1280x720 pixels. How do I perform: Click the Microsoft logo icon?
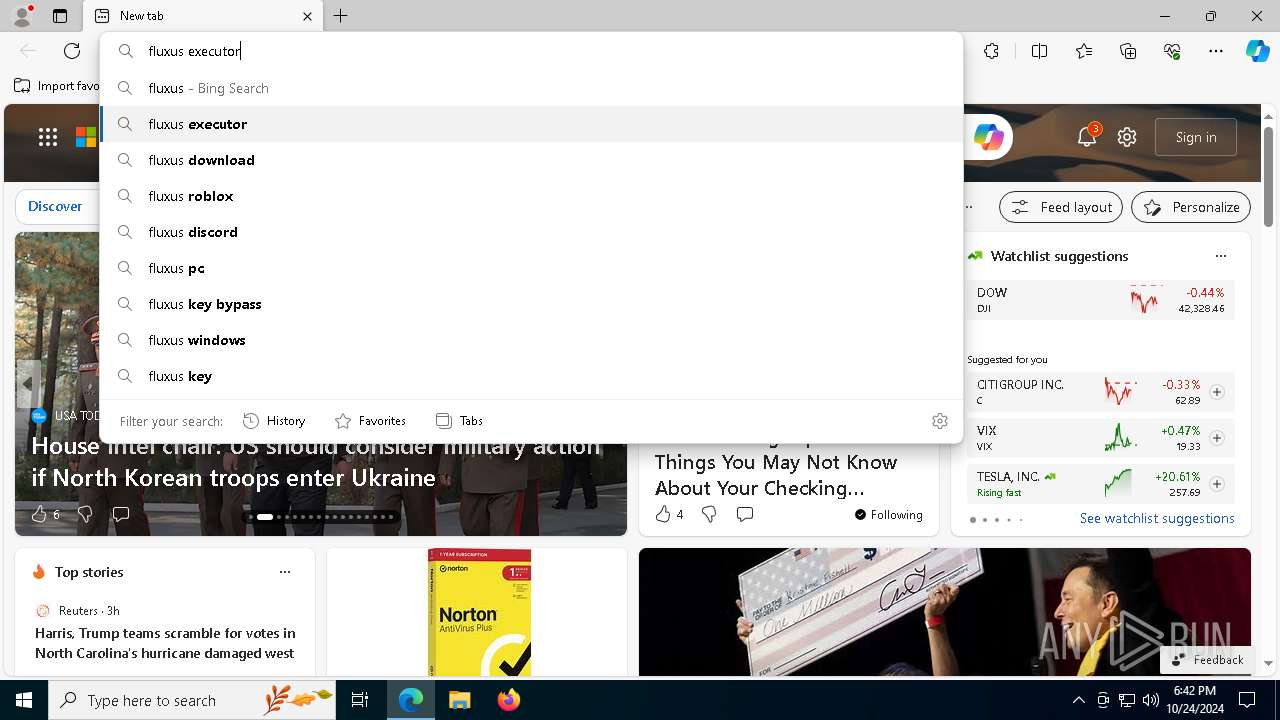[x=86, y=137]
